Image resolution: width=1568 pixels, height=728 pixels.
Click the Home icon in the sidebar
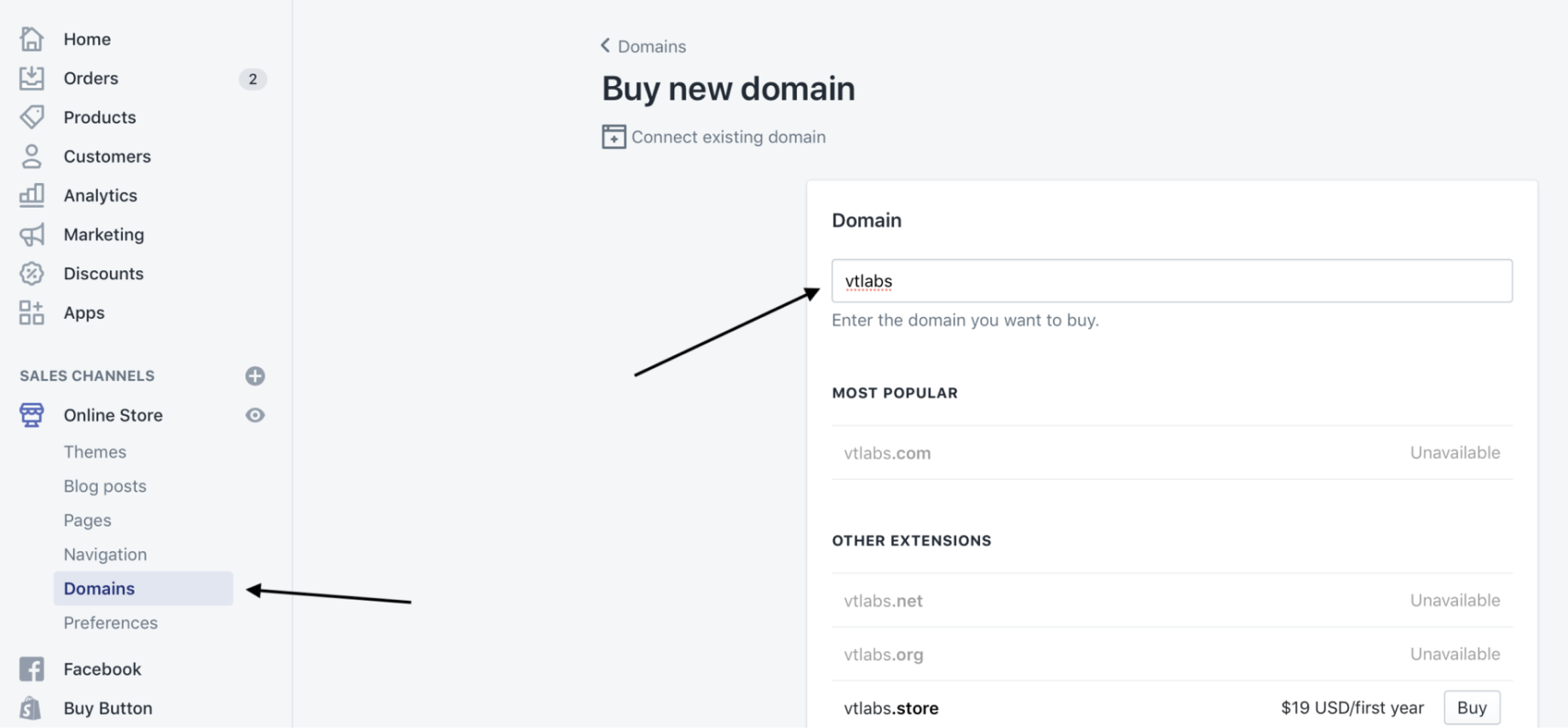coord(32,38)
